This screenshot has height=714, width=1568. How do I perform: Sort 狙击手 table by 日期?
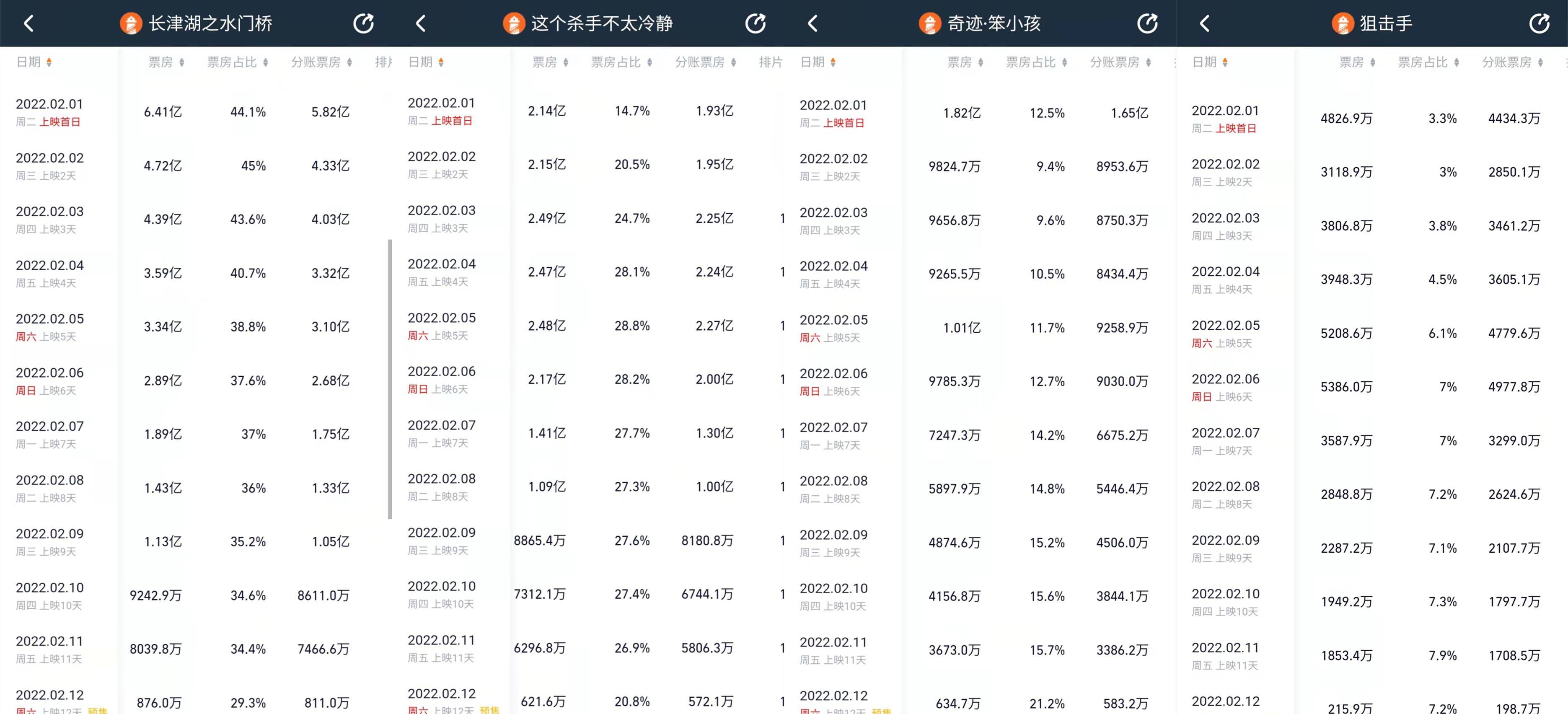[1210, 62]
